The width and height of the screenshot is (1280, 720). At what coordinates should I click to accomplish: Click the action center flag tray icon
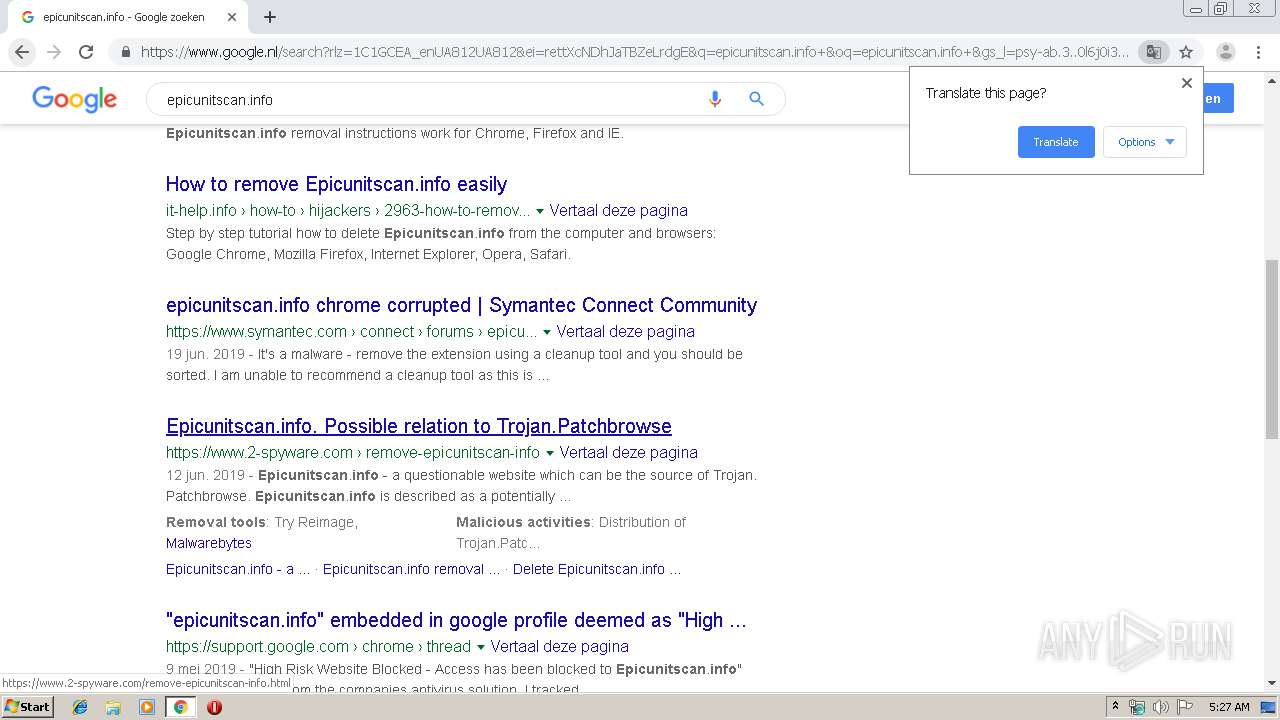[x=1183, y=707]
